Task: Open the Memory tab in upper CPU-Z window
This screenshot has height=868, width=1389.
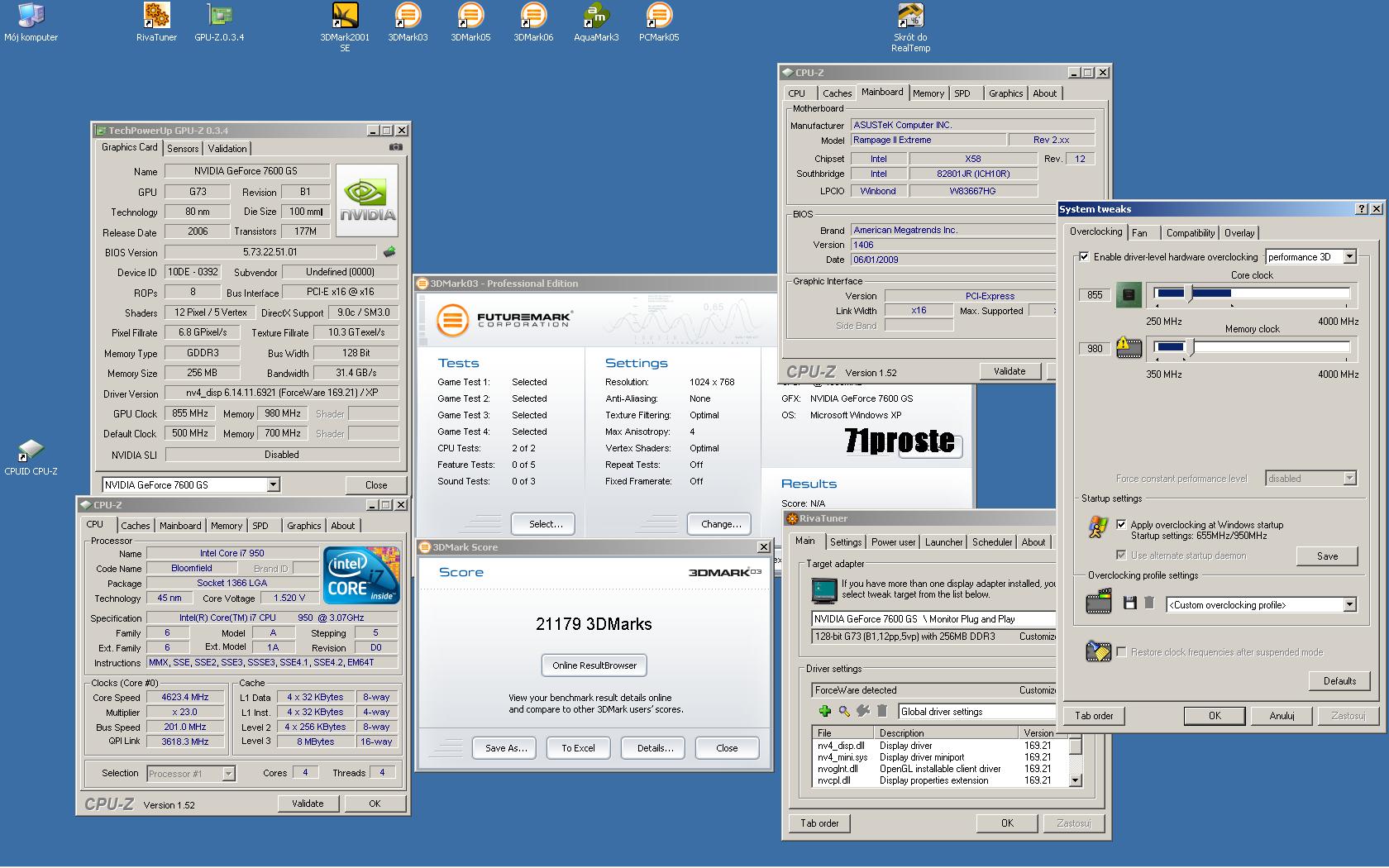Action: 928,93
